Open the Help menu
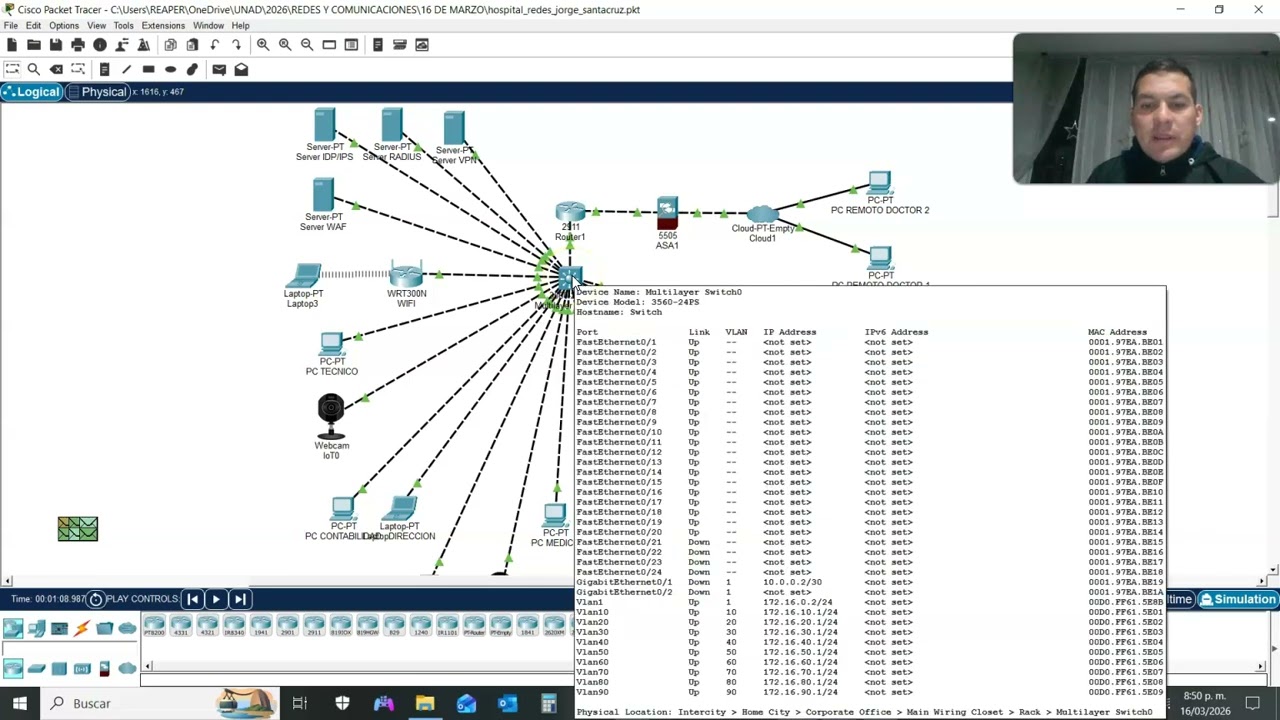 tap(241, 25)
